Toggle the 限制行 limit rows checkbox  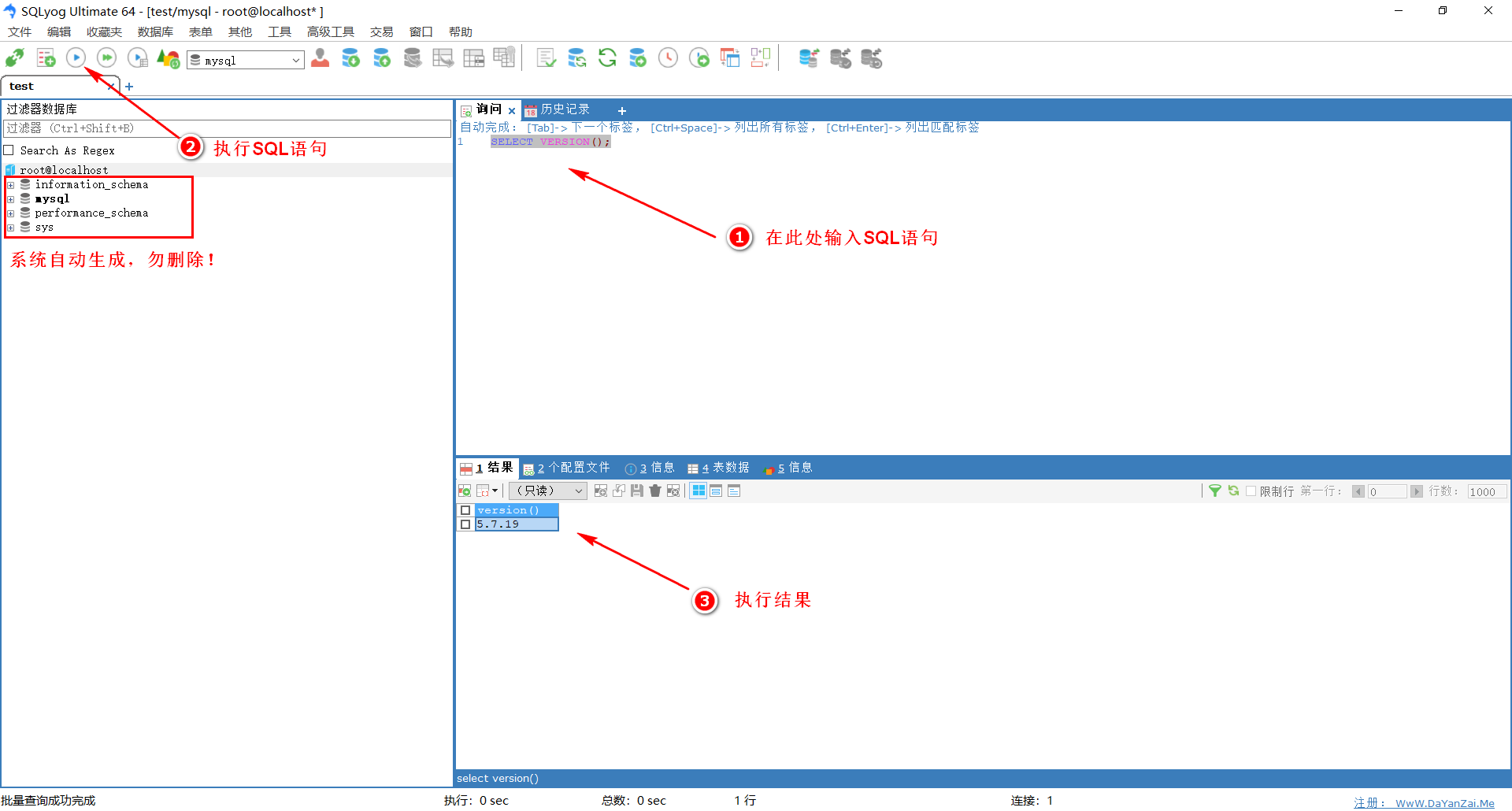1251,491
